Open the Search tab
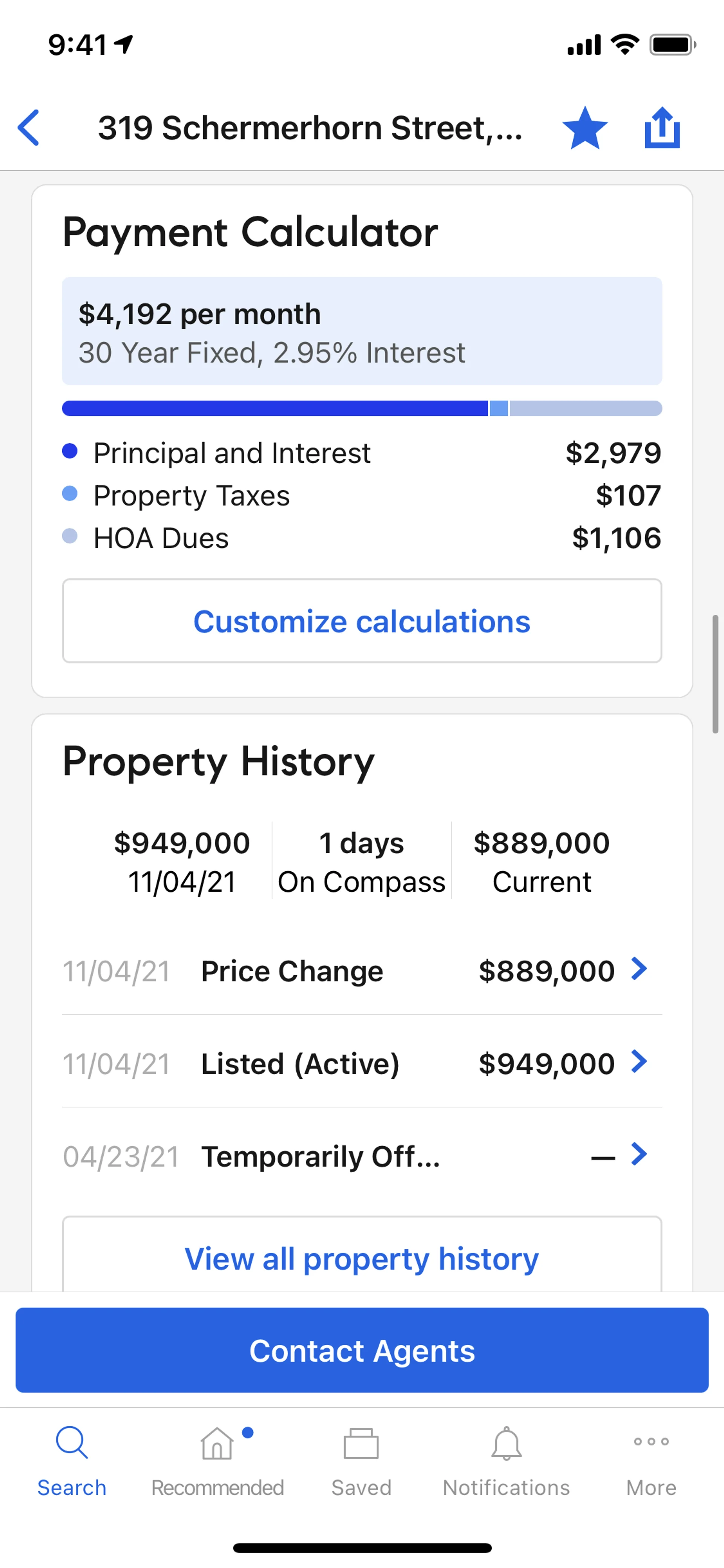 point(72,1461)
